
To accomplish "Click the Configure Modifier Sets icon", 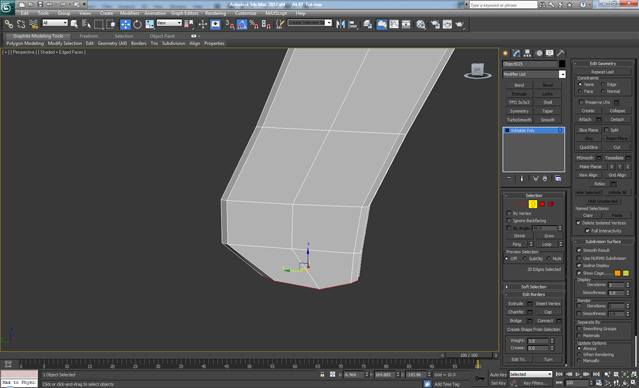I will click(x=558, y=179).
